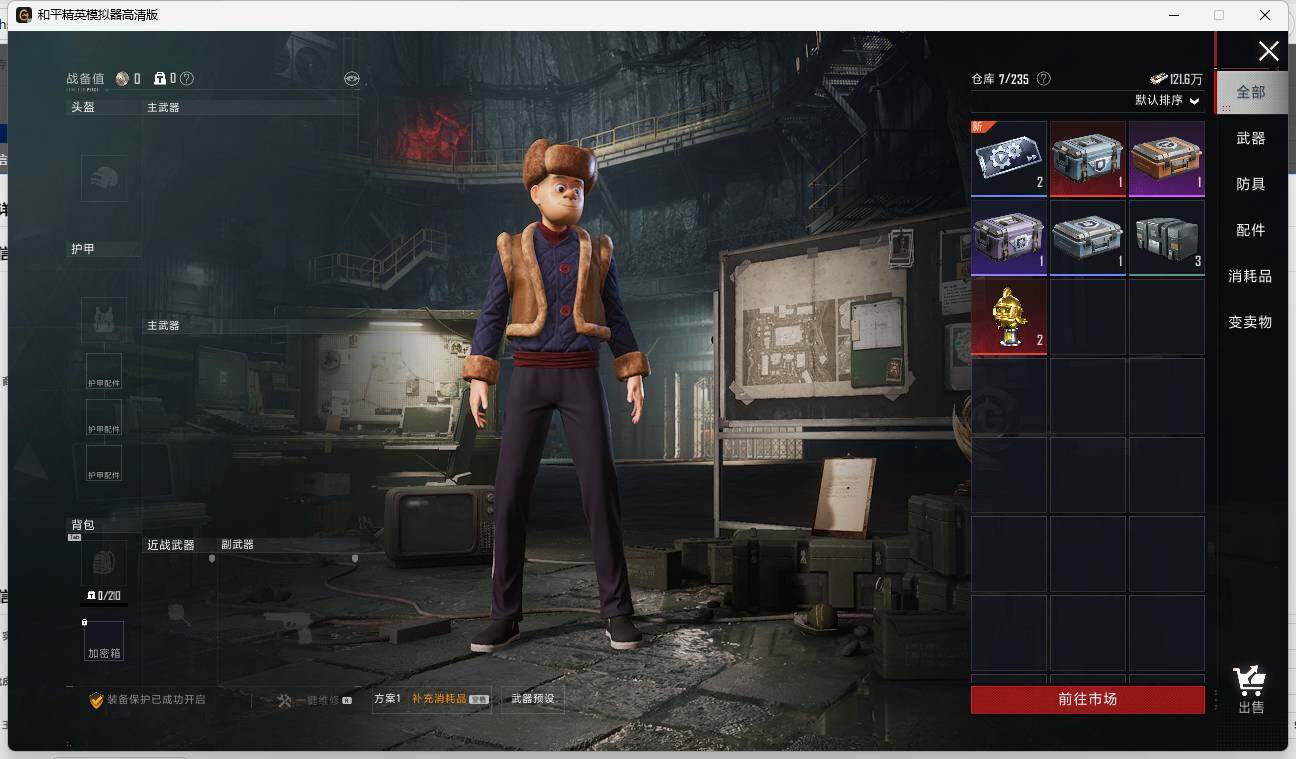Open the 默认排序 sort dropdown
This screenshot has width=1296, height=759.
(x=1167, y=100)
